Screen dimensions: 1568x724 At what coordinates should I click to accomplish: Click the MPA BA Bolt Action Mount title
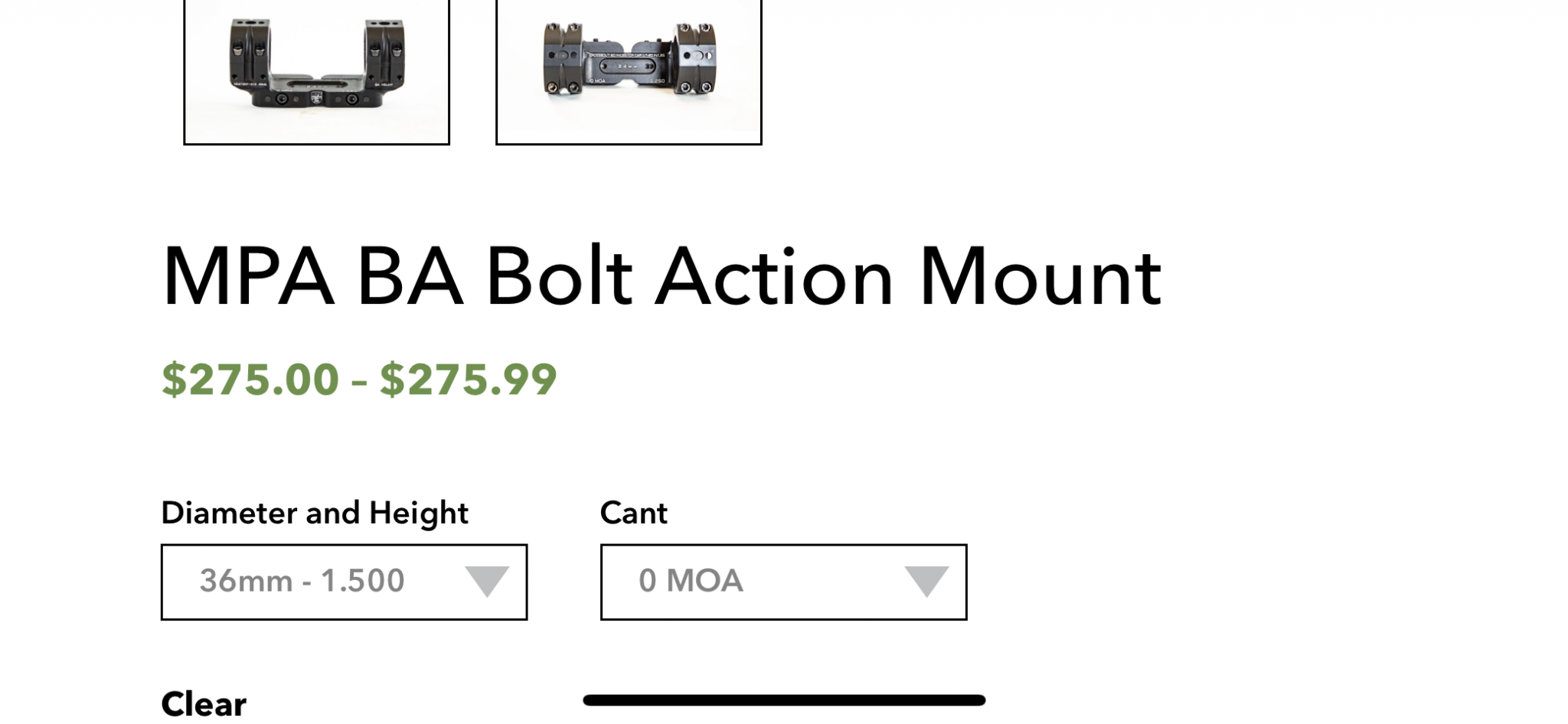tap(661, 277)
